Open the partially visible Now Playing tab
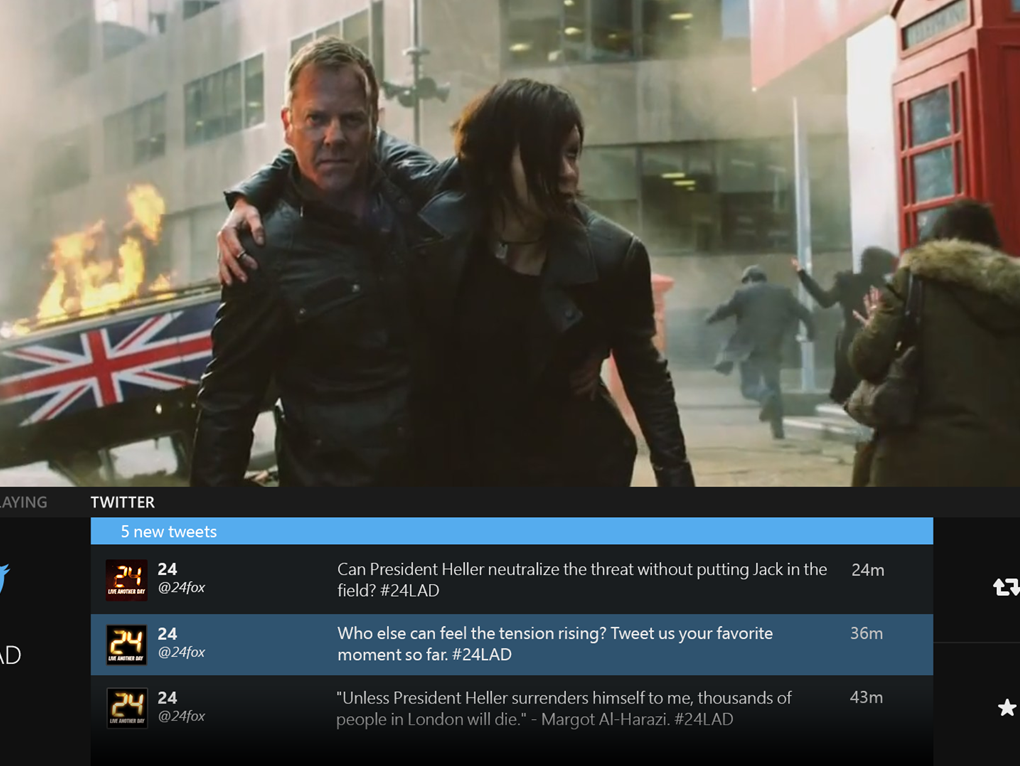Screen dimensions: 1020x766 (x=23, y=502)
